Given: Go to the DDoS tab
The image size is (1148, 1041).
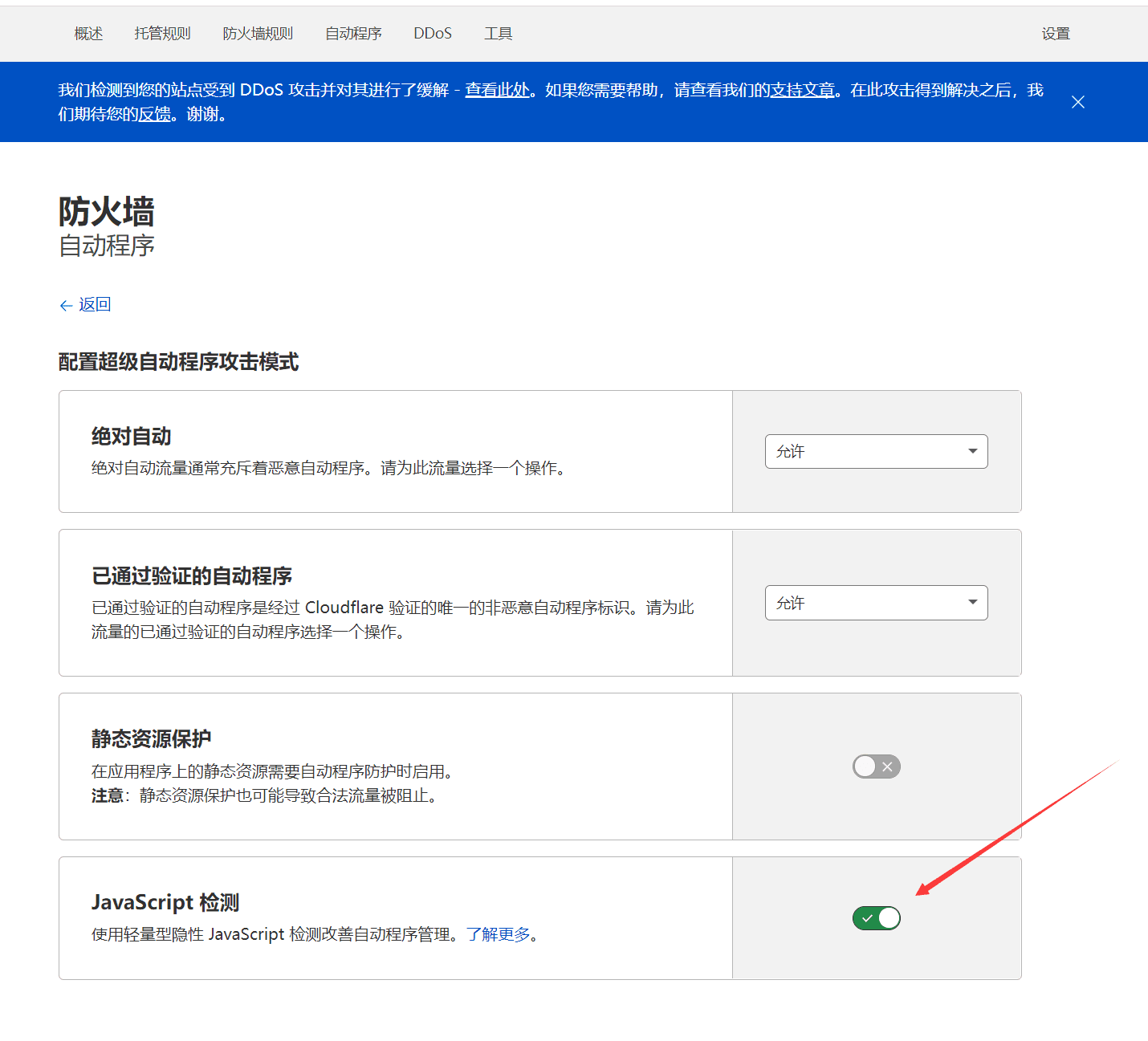Looking at the screenshot, I should tap(433, 34).
